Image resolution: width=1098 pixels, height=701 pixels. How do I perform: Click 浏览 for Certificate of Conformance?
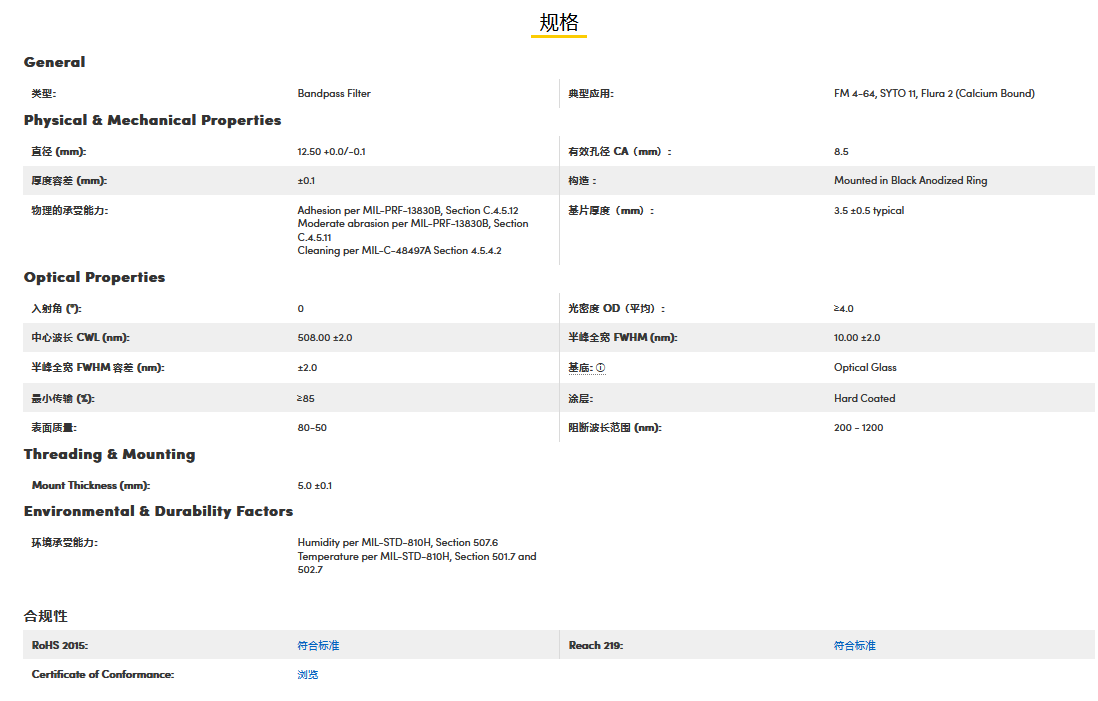click(x=308, y=675)
